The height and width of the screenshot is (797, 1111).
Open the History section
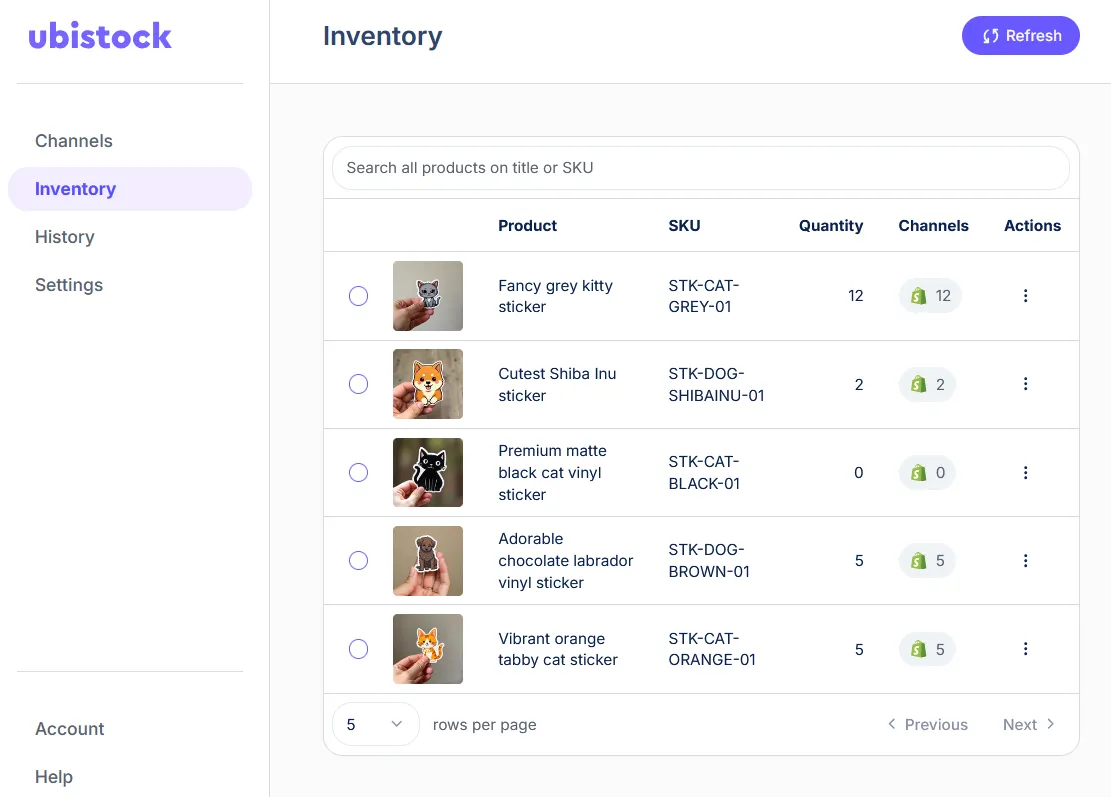click(x=64, y=236)
